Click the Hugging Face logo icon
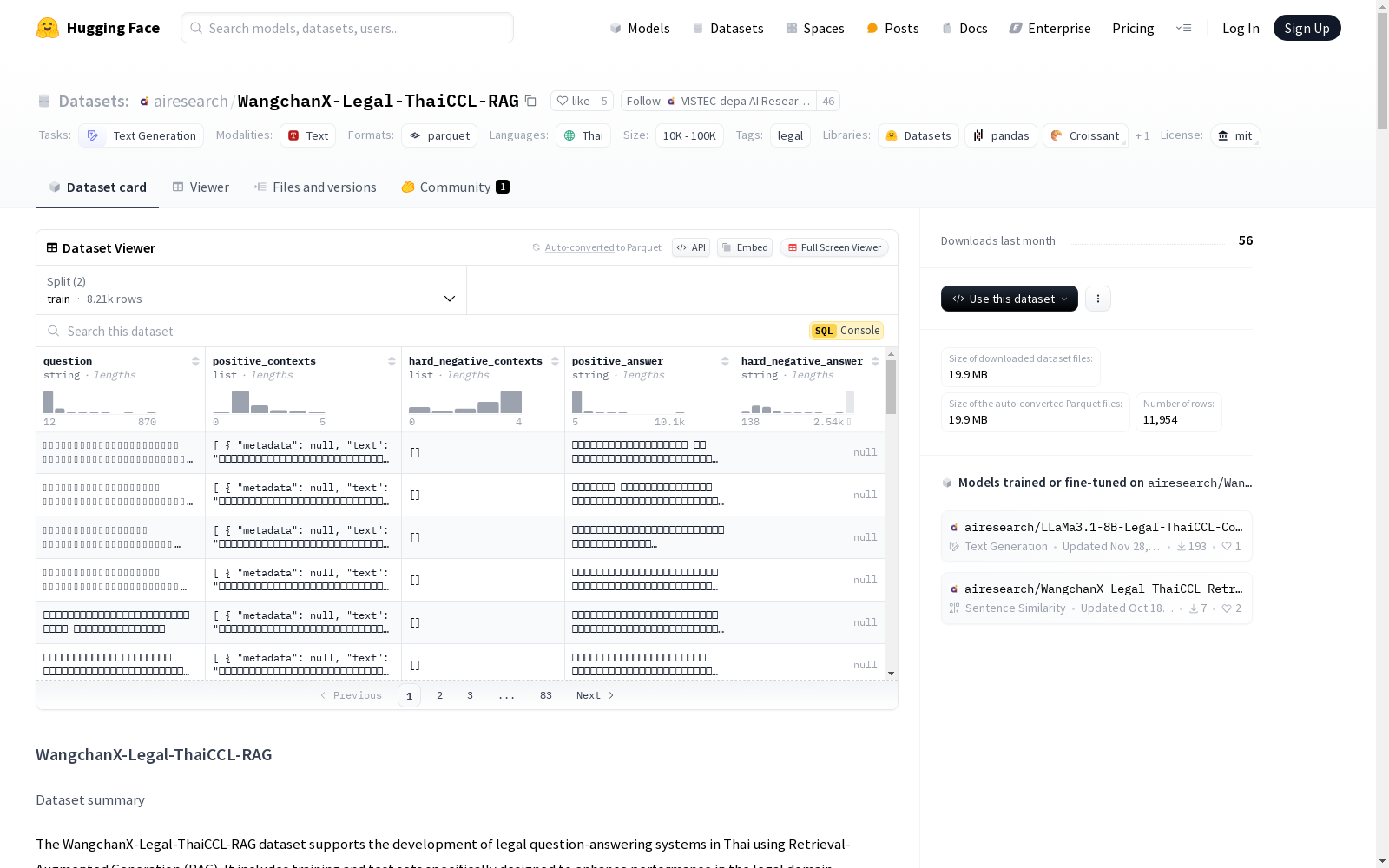This screenshot has width=1389, height=868. tap(48, 28)
